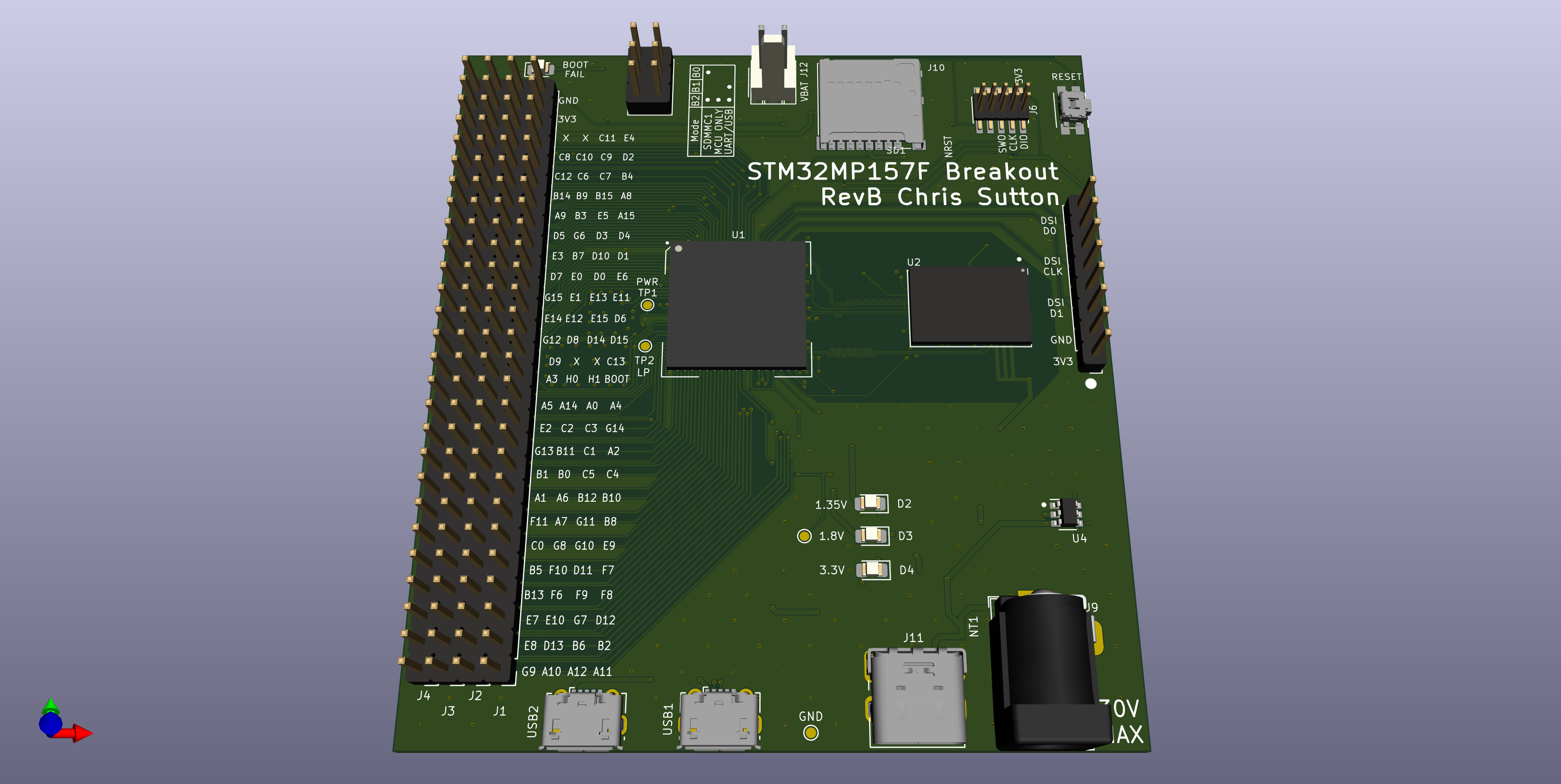The height and width of the screenshot is (784, 1561).
Task: Click the 'U1' reference designator
Action: (738, 234)
